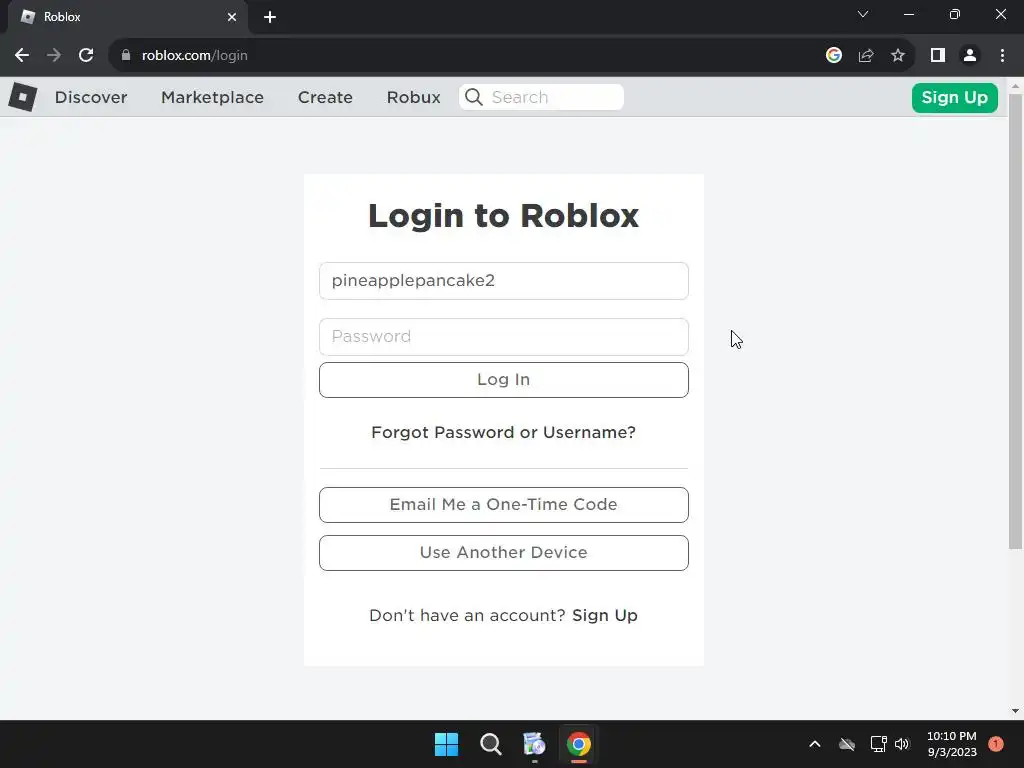Open Windows taskbar search

coord(490,744)
